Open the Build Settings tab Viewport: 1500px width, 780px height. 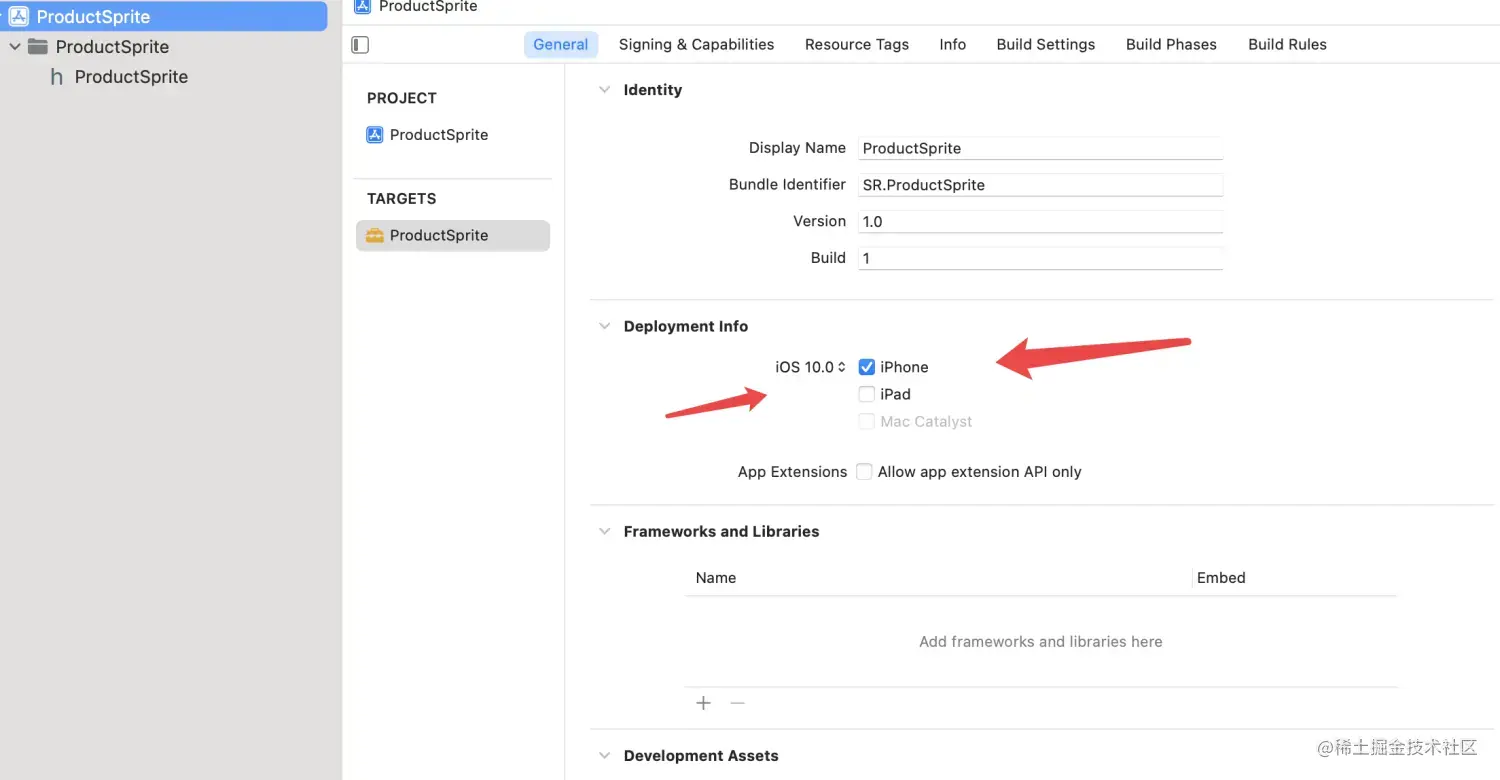pyautogui.click(x=1046, y=44)
